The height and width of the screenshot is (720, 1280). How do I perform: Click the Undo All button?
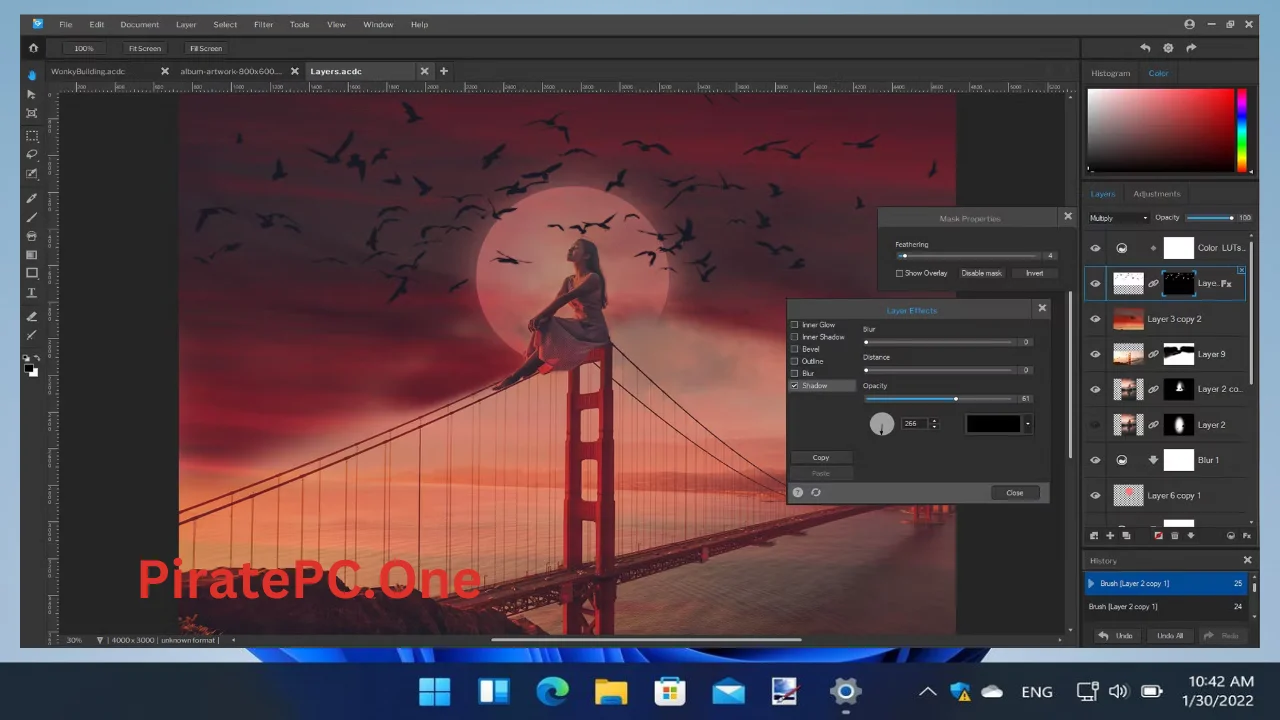(x=1170, y=636)
